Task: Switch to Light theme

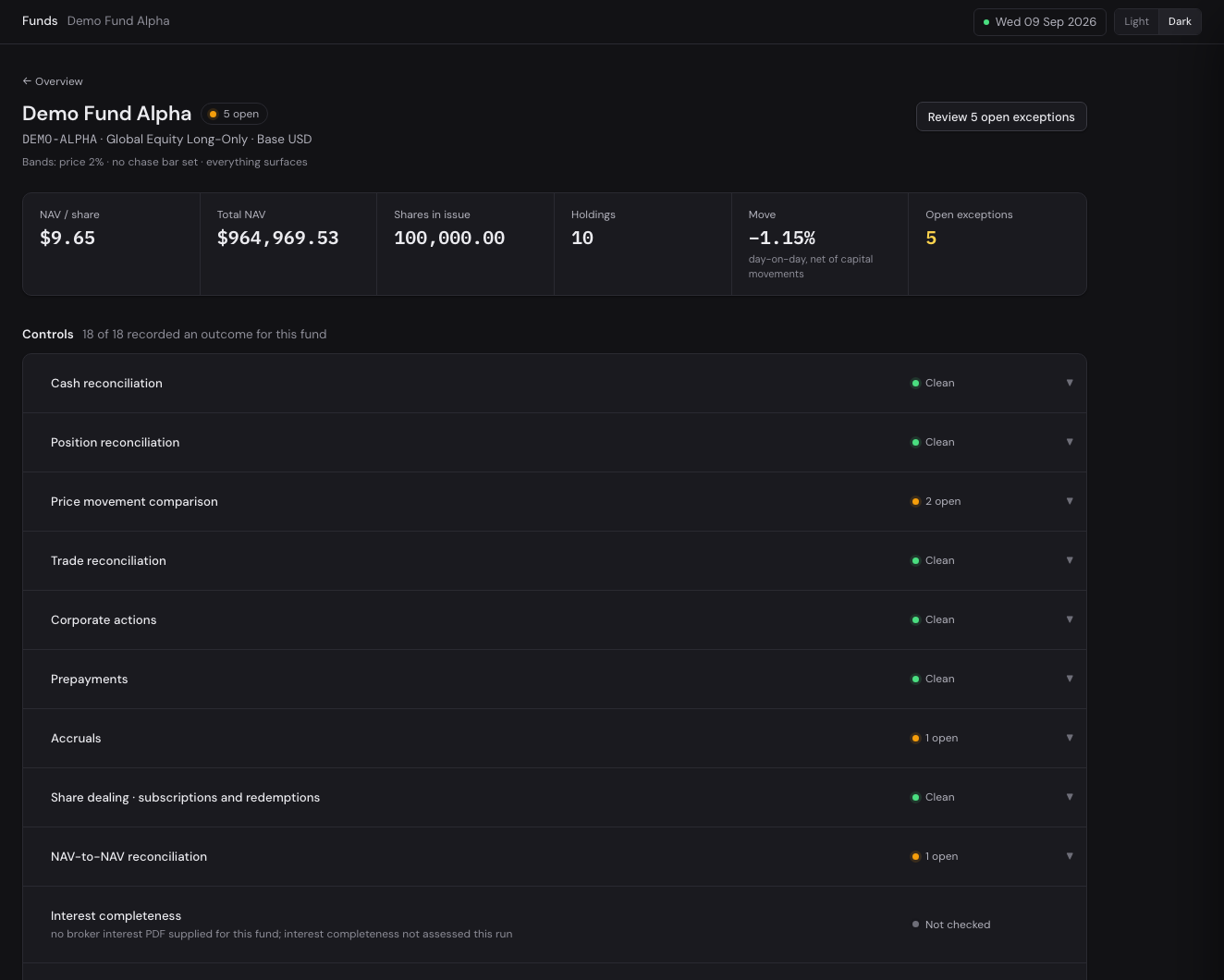Action: 1136,21
